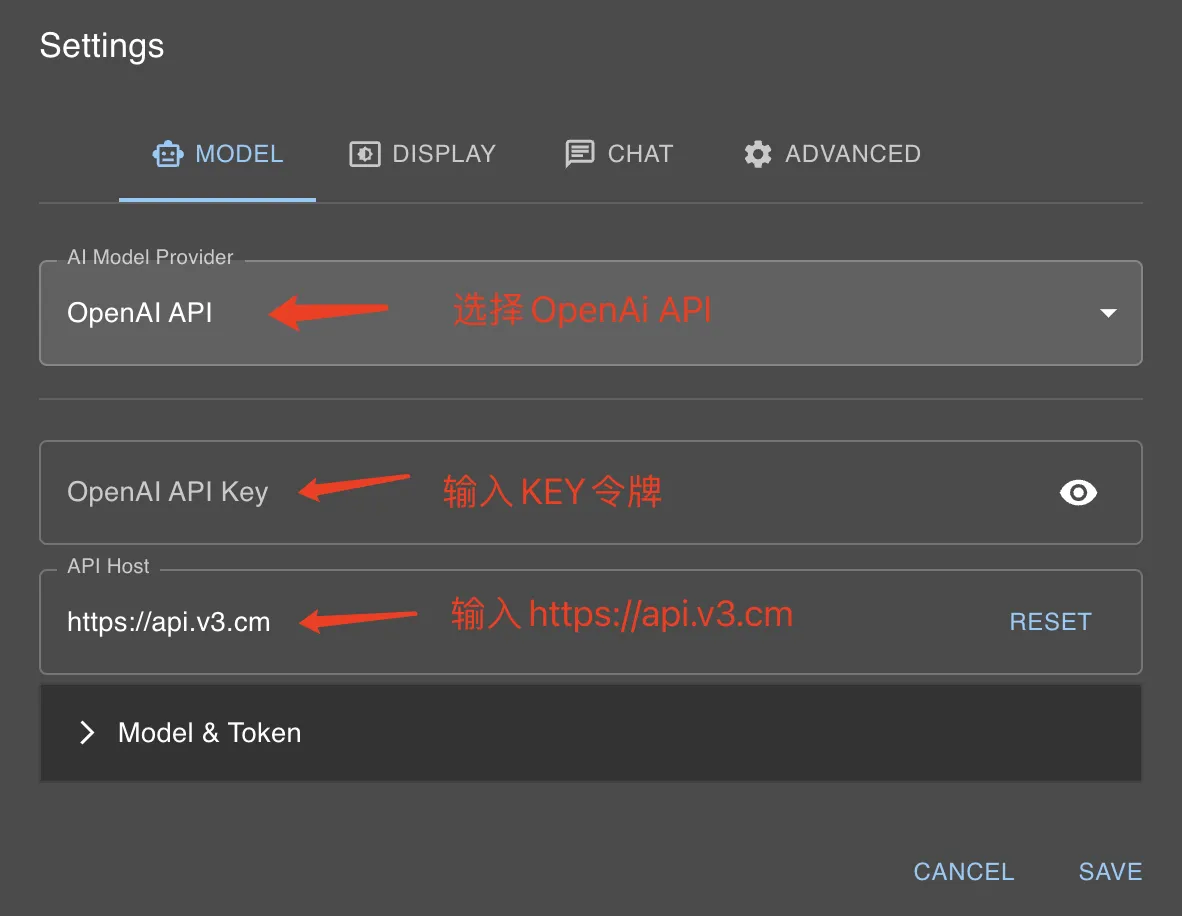
Task: Select the ADVANCED tab
Action: pyautogui.click(x=832, y=154)
